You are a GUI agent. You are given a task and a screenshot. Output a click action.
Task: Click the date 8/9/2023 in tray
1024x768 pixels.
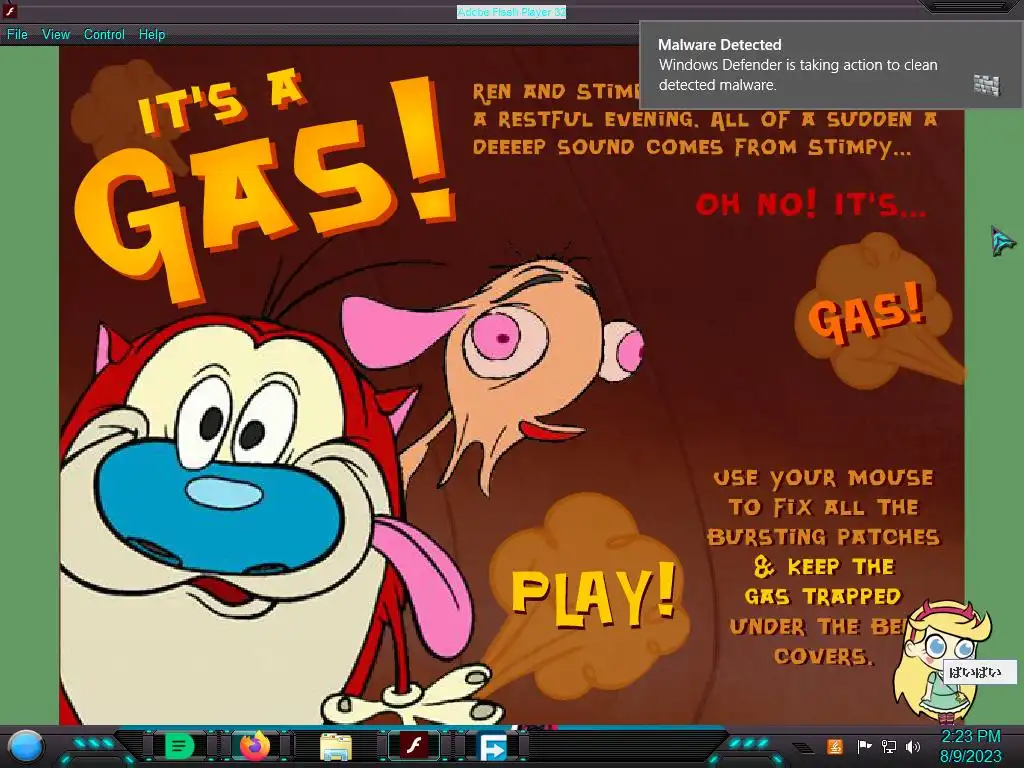pos(970,756)
